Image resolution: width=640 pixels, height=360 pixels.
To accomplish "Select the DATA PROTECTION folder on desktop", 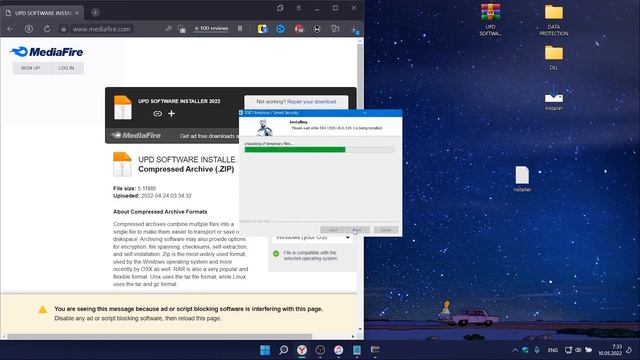I will click(553, 20).
